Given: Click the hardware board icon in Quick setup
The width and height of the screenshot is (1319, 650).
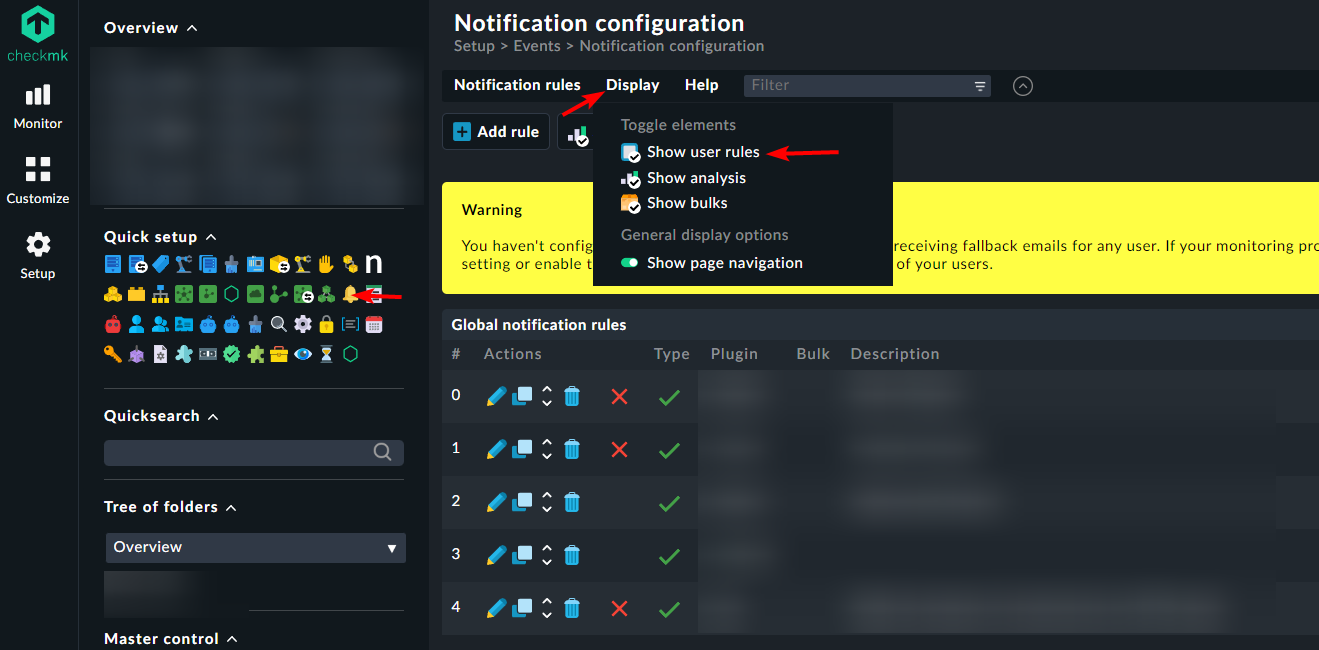Looking at the screenshot, I should (x=255, y=264).
